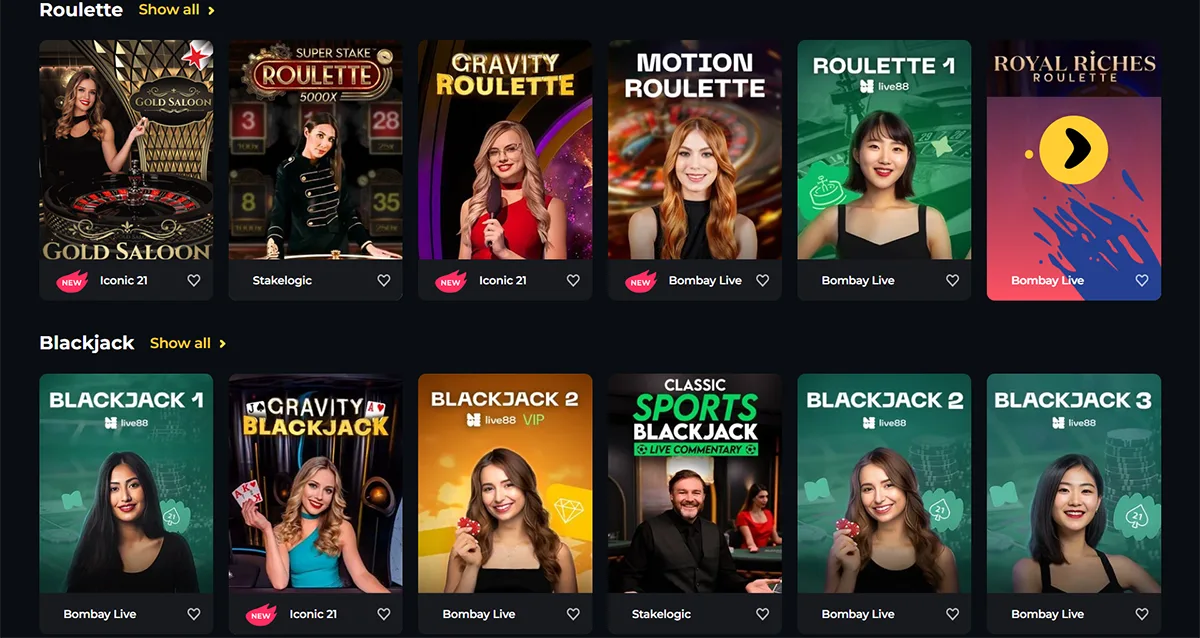The width and height of the screenshot is (1200, 638).
Task: Open the Gold Saloon game thumbnail
Action: click(126, 150)
